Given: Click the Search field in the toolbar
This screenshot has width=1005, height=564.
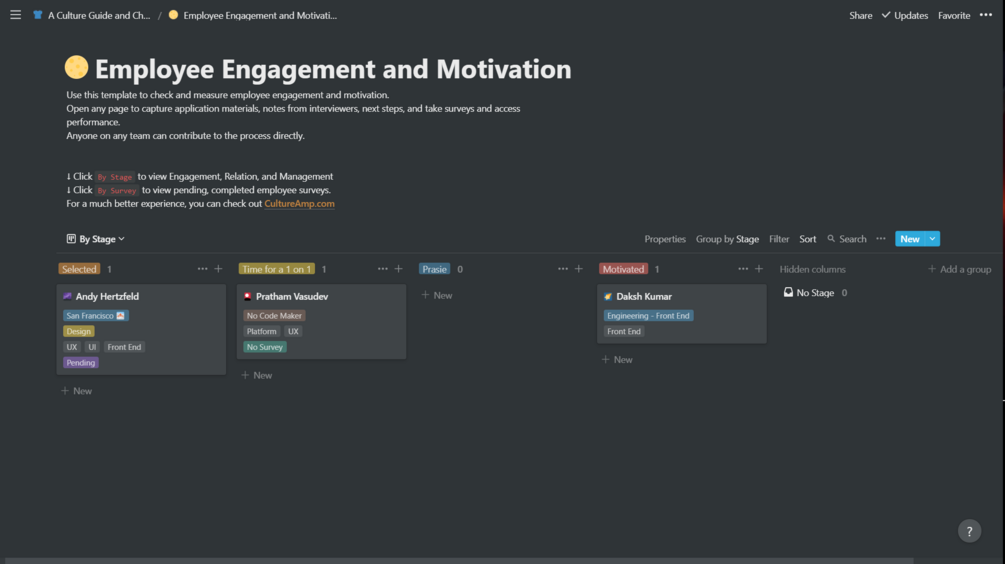Looking at the screenshot, I should pos(847,239).
